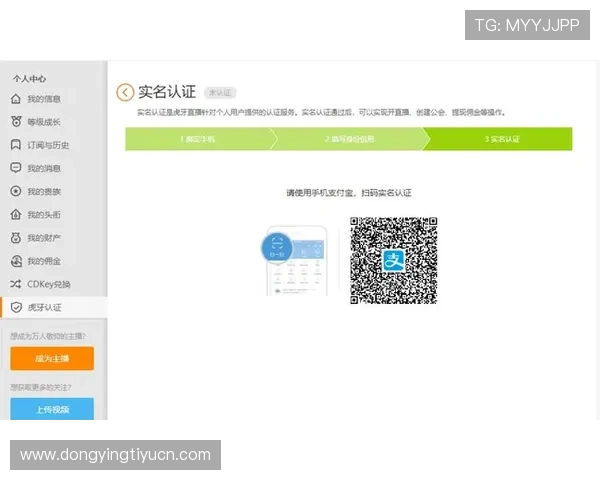Screen dimensions: 600x480
Task: Click the phone scan illustration
Action: [x=295, y=260]
